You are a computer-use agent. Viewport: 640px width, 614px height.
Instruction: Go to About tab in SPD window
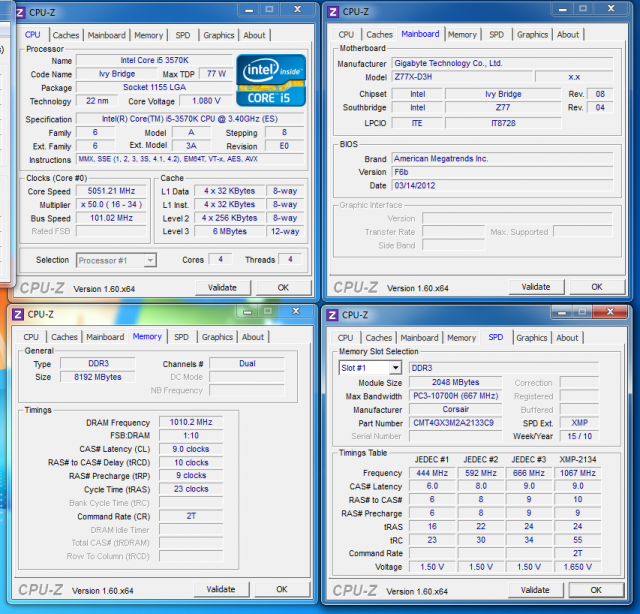pyautogui.click(x=567, y=338)
